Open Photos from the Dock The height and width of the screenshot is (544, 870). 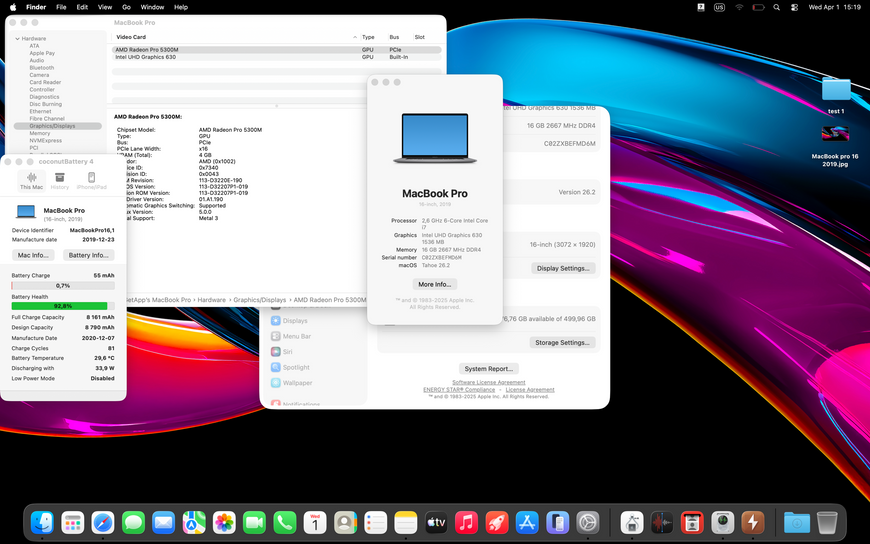pos(224,522)
